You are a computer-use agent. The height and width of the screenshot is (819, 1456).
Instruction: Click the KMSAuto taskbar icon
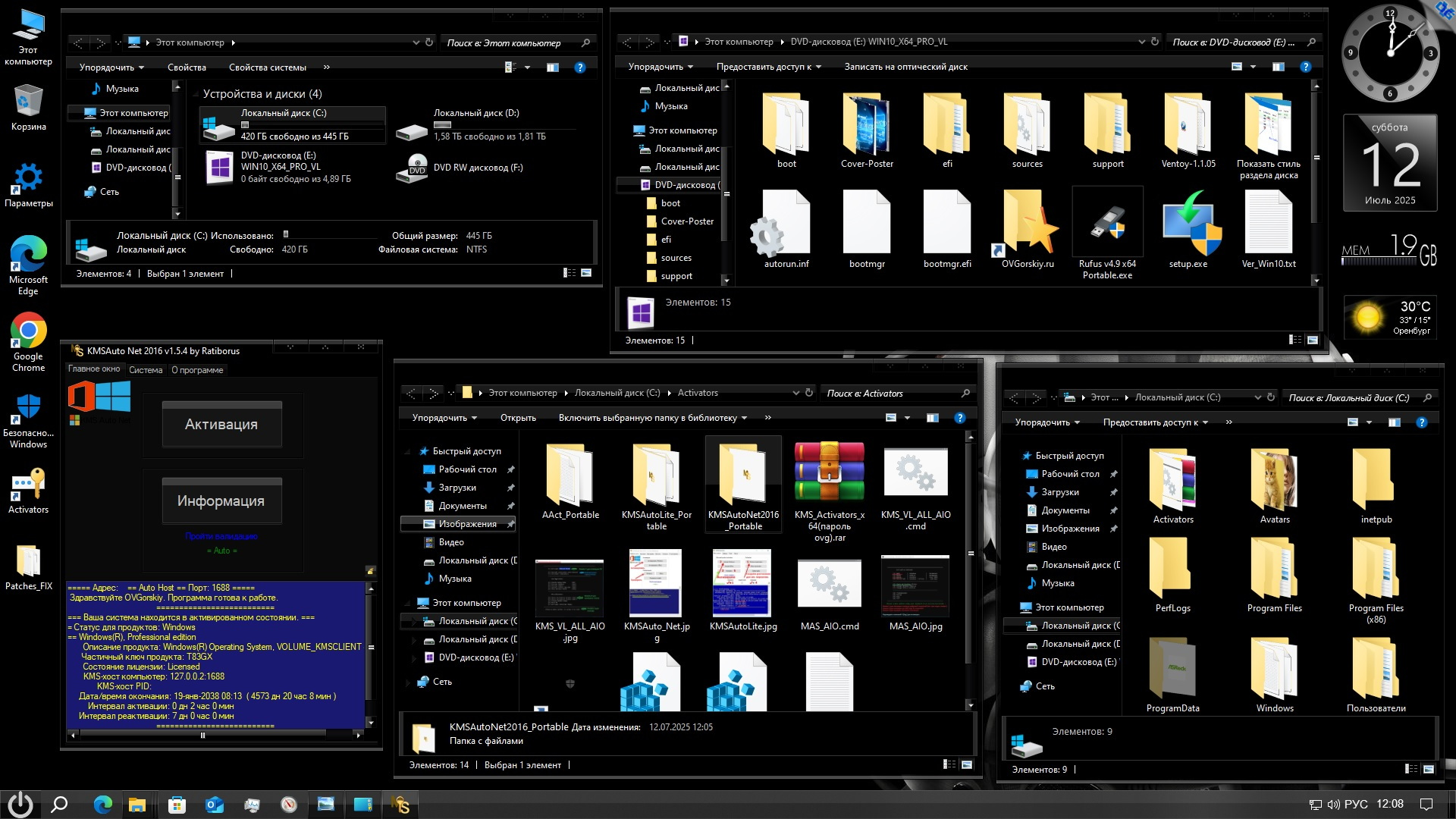400,805
